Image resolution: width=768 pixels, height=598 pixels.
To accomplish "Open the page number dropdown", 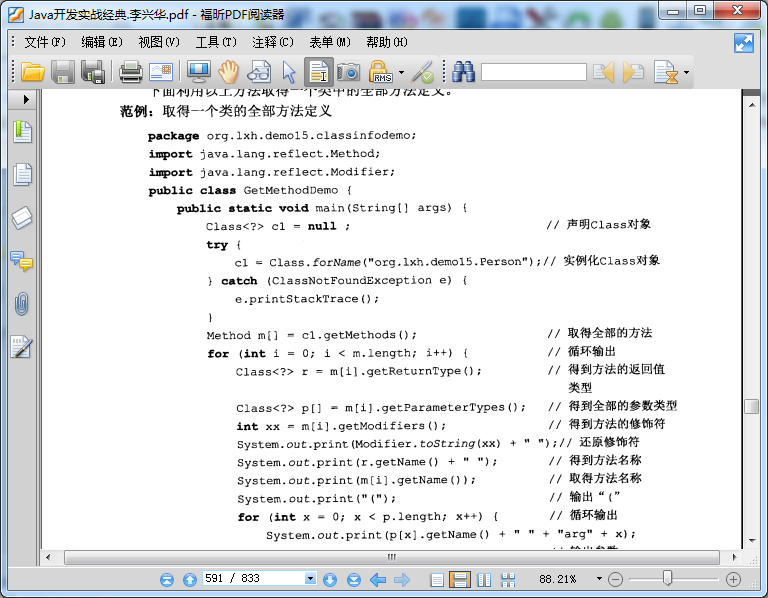I will coord(311,578).
